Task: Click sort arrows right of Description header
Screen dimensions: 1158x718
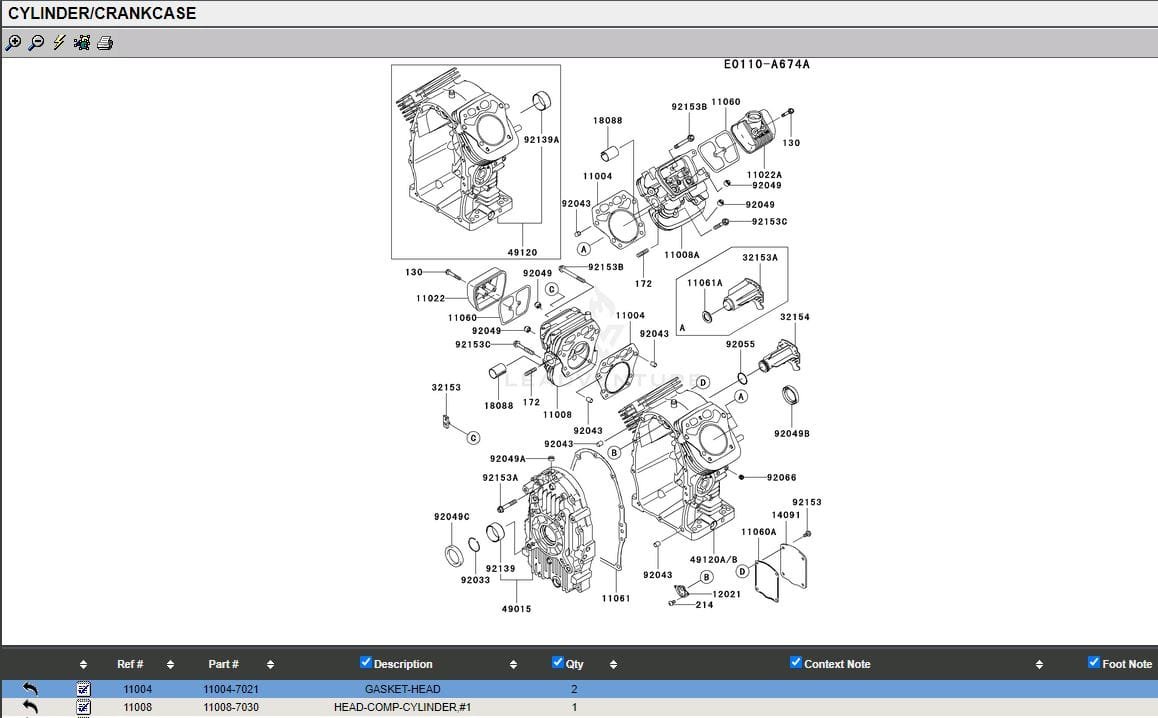Action: (x=513, y=664)
